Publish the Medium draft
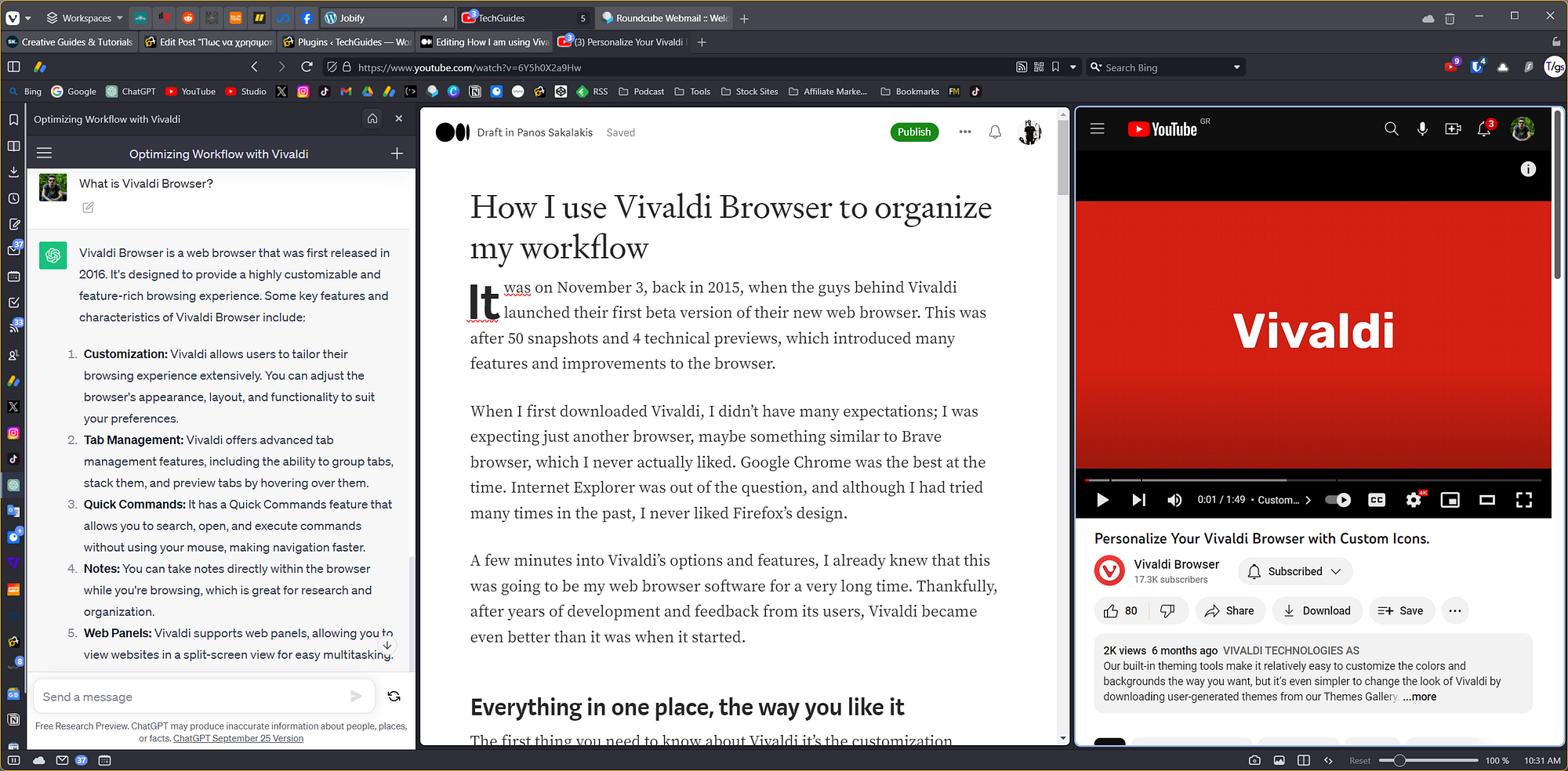Screen dimensions: 1568x771 click(x=914, y=132)
